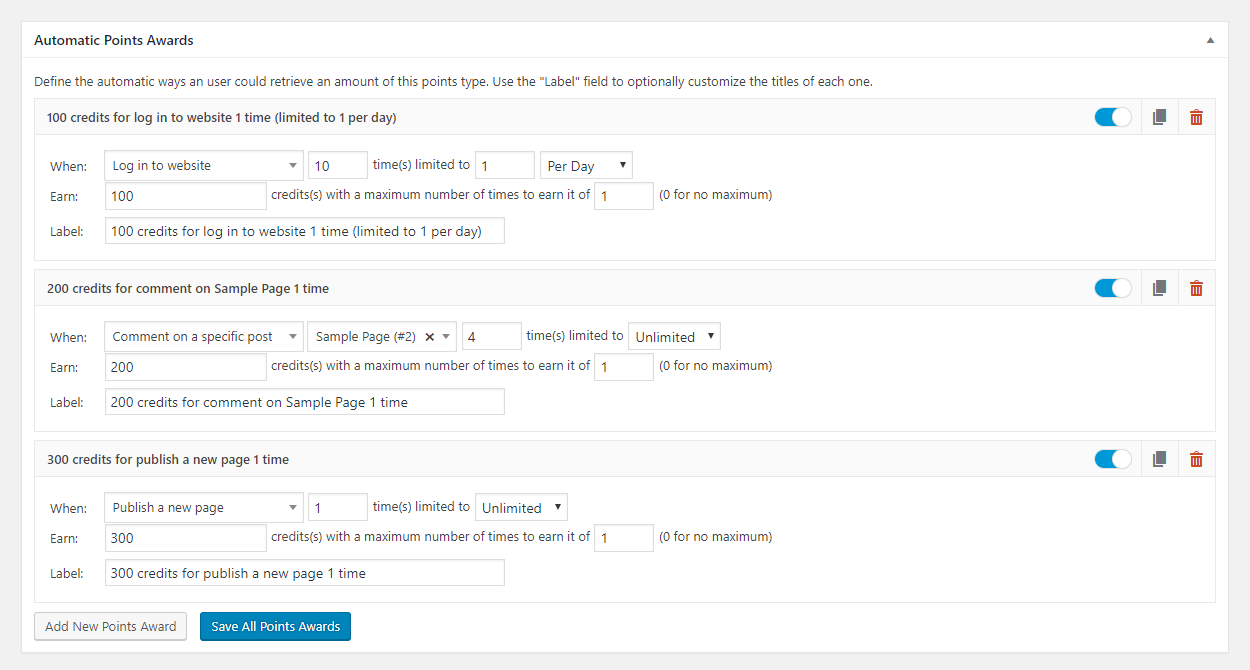Click Add New Points Award button
Screen dimensions: 1250x670
[x=110, y=626]
